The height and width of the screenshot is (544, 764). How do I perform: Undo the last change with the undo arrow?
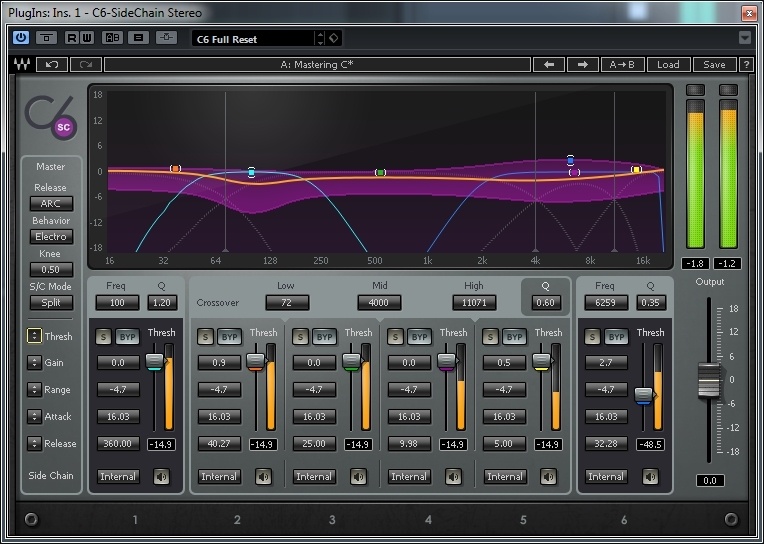(52, 64)
